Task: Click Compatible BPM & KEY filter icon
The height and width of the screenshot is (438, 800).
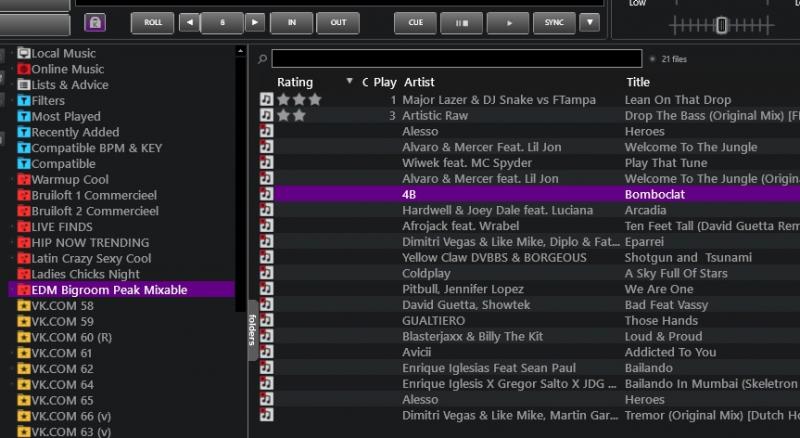Action: pos(23,148)
